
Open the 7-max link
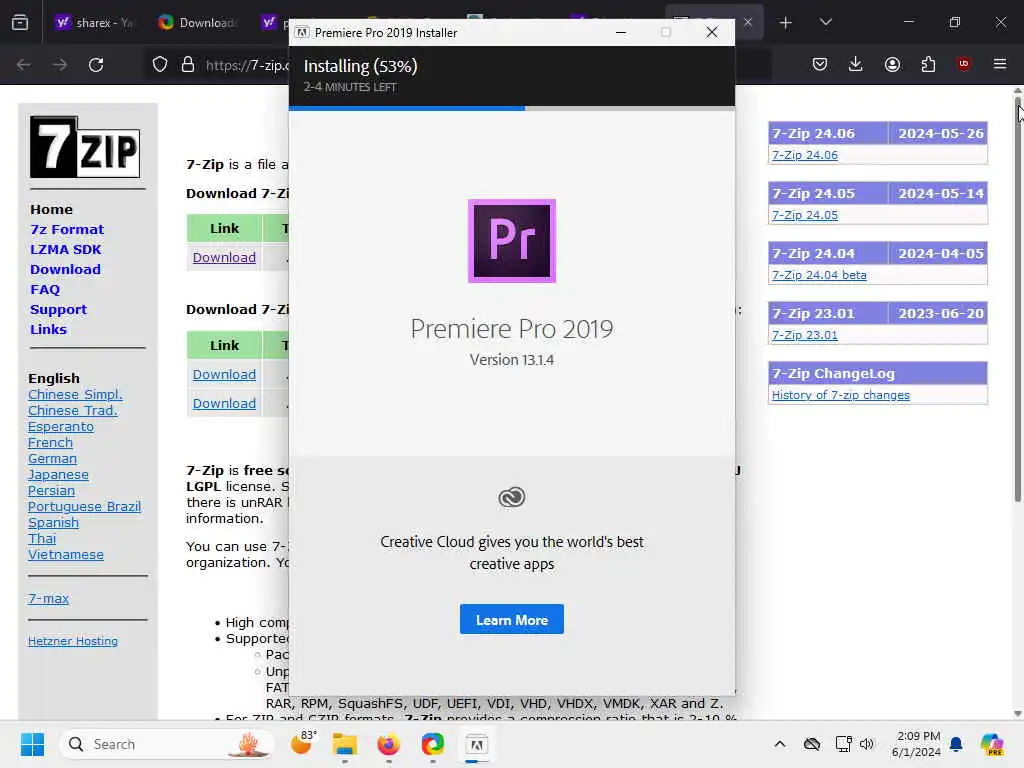(x=48, y=598)
